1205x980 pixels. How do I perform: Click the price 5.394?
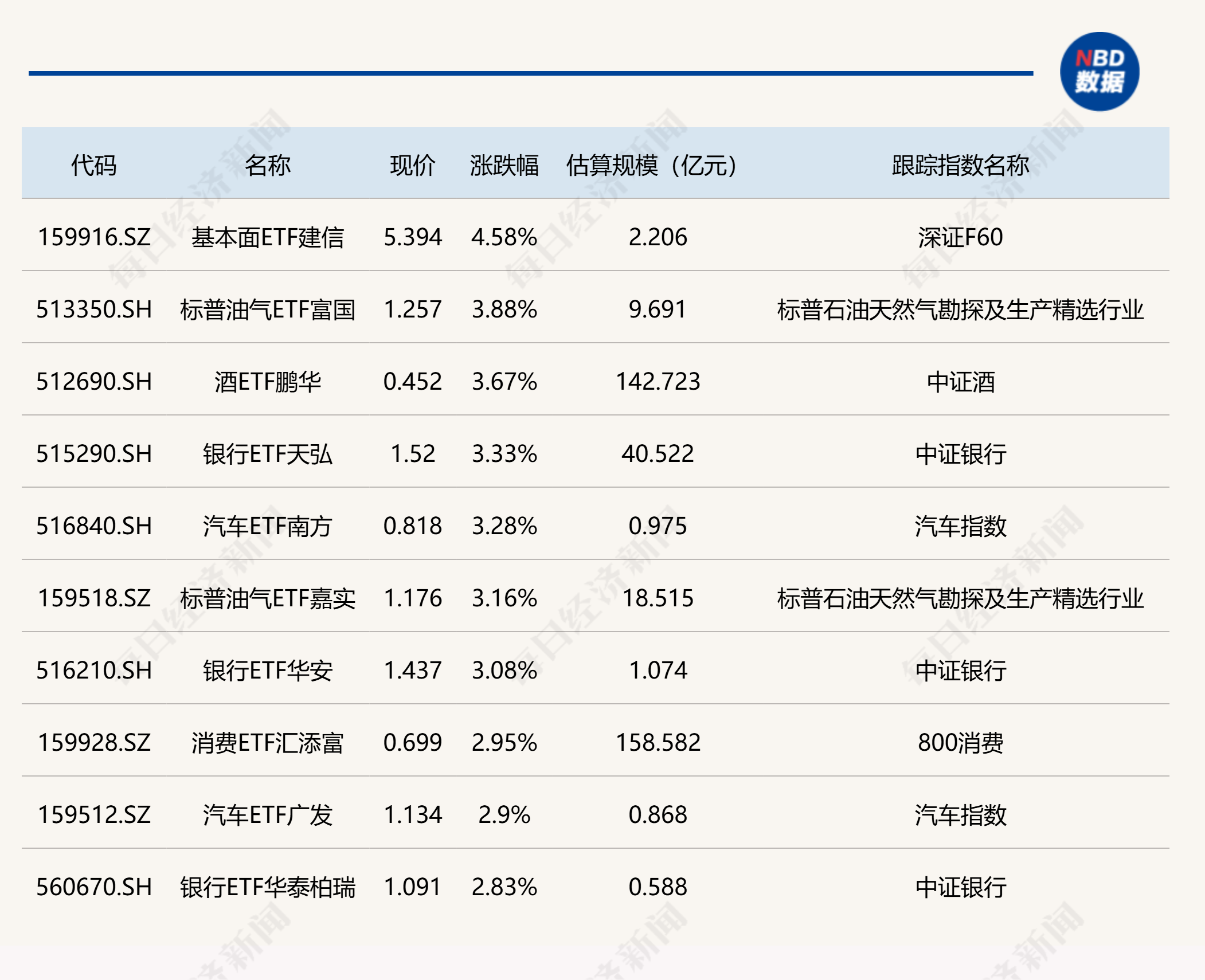[x=413, y=237]
